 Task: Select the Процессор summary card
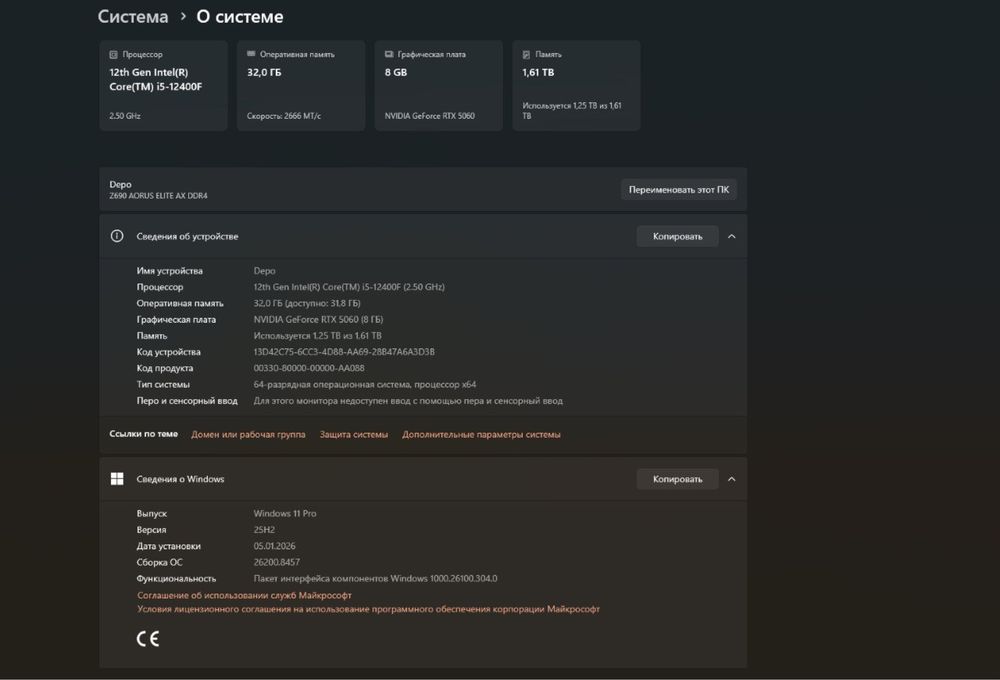[x=163, y=85]
